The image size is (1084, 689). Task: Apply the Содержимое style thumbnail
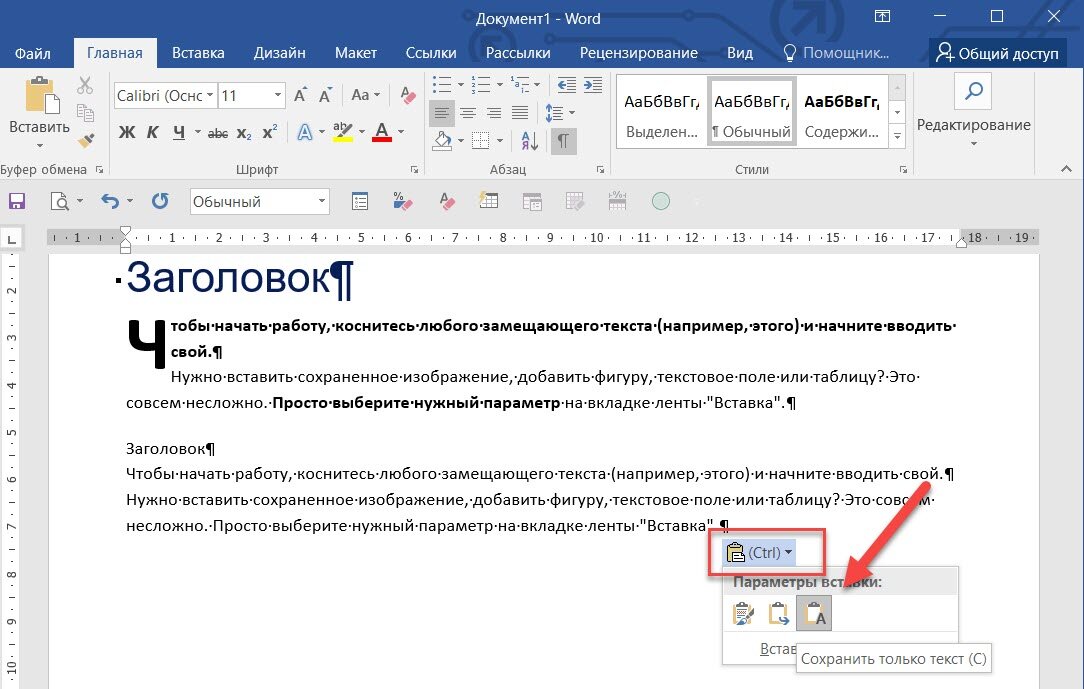841,111
